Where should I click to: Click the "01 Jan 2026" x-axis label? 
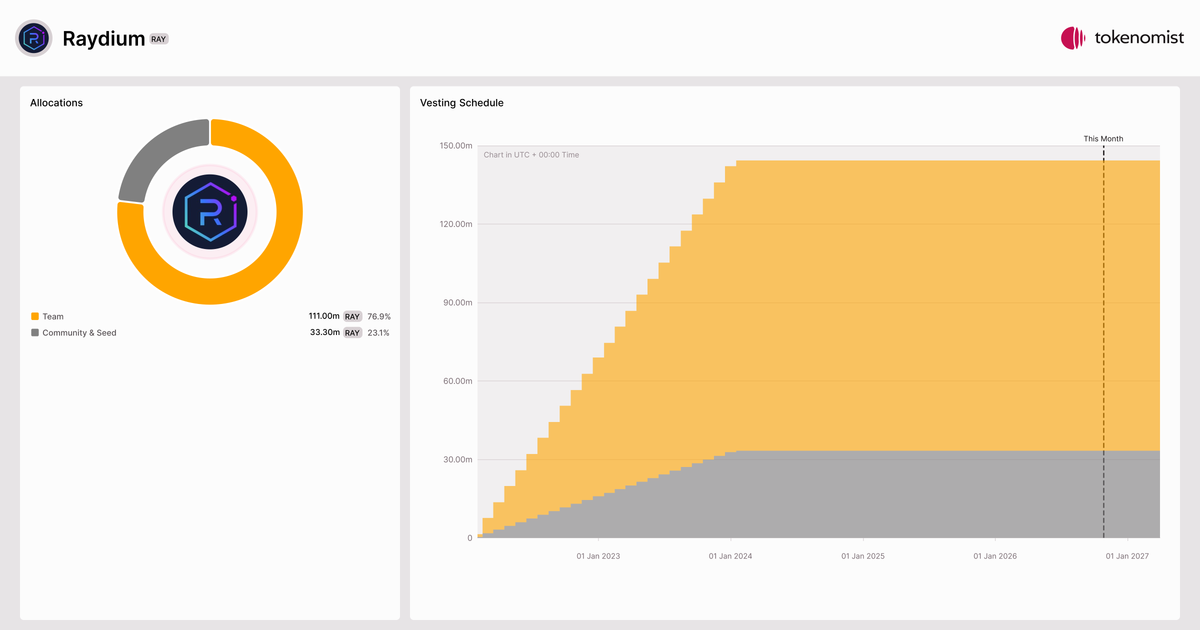[995, 556]
